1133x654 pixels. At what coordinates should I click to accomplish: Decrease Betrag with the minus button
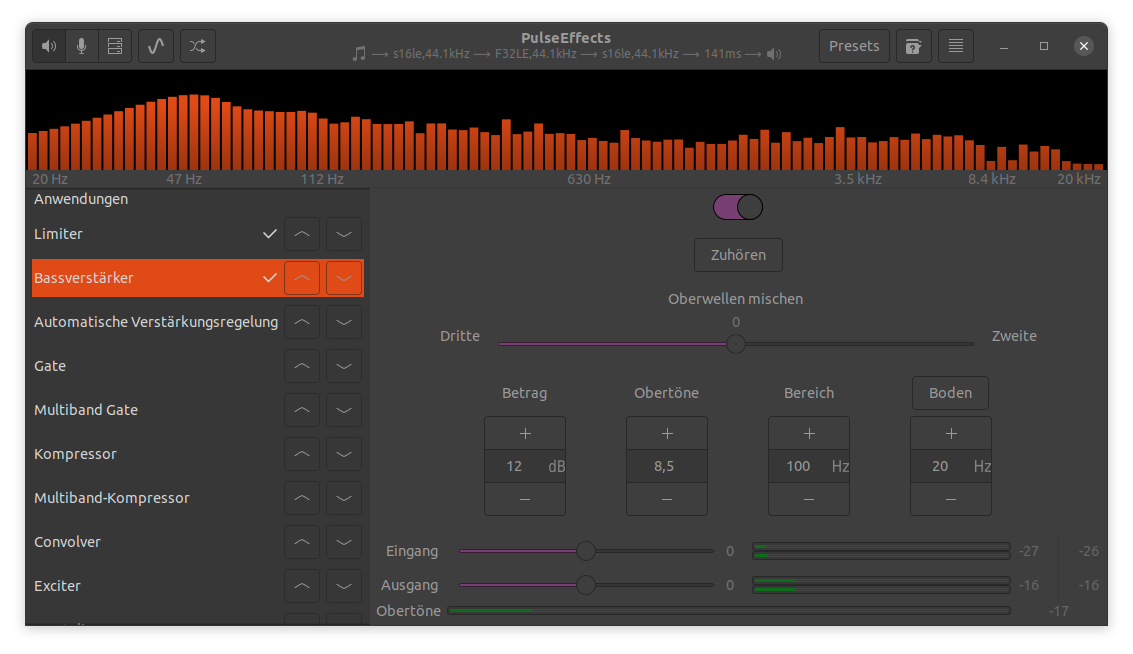[x=525, y=499]
